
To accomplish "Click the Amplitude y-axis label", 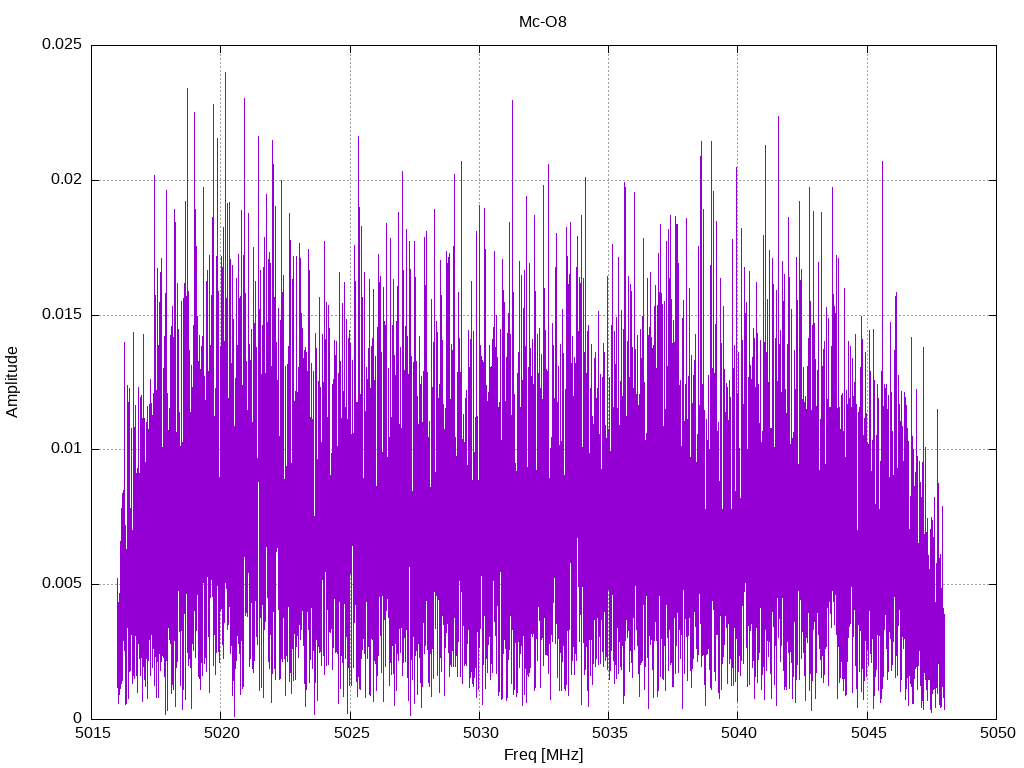I will point(12,382).
